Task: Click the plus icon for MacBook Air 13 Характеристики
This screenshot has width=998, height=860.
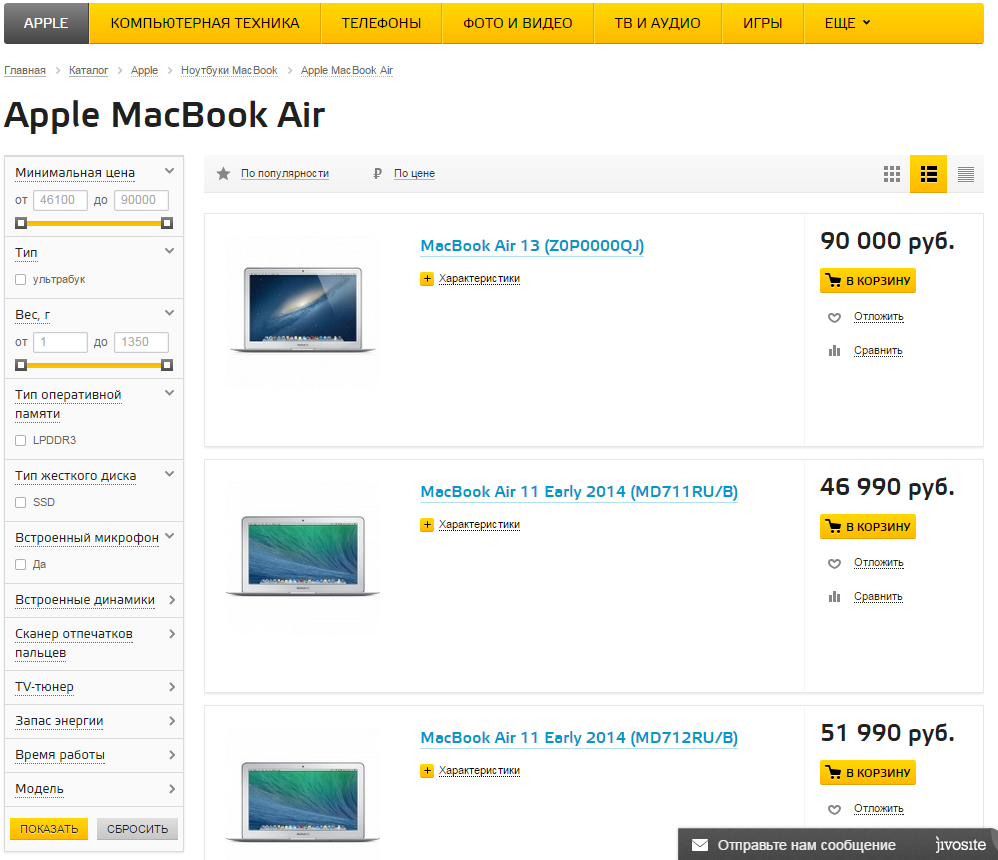Action: click(427, 279)
